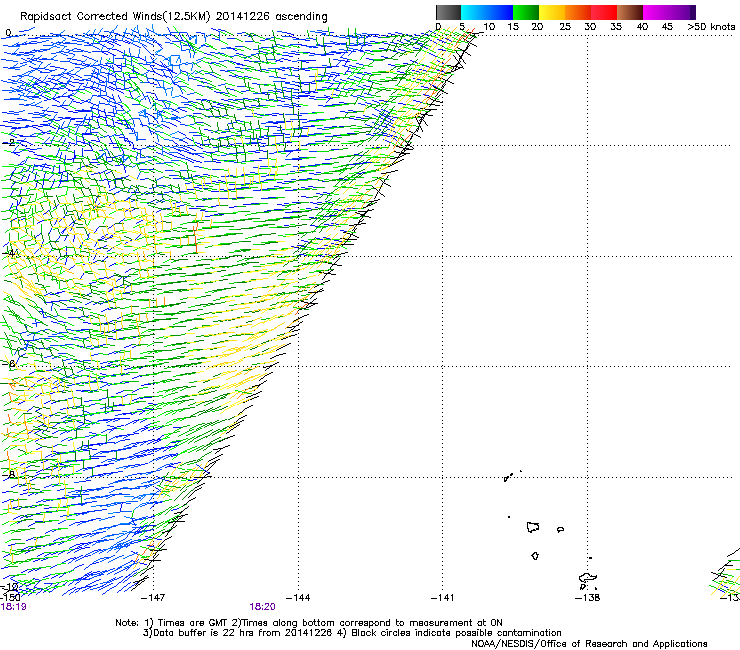
Task: Click the '>50 knots' legend label
Action: point(711,27)
